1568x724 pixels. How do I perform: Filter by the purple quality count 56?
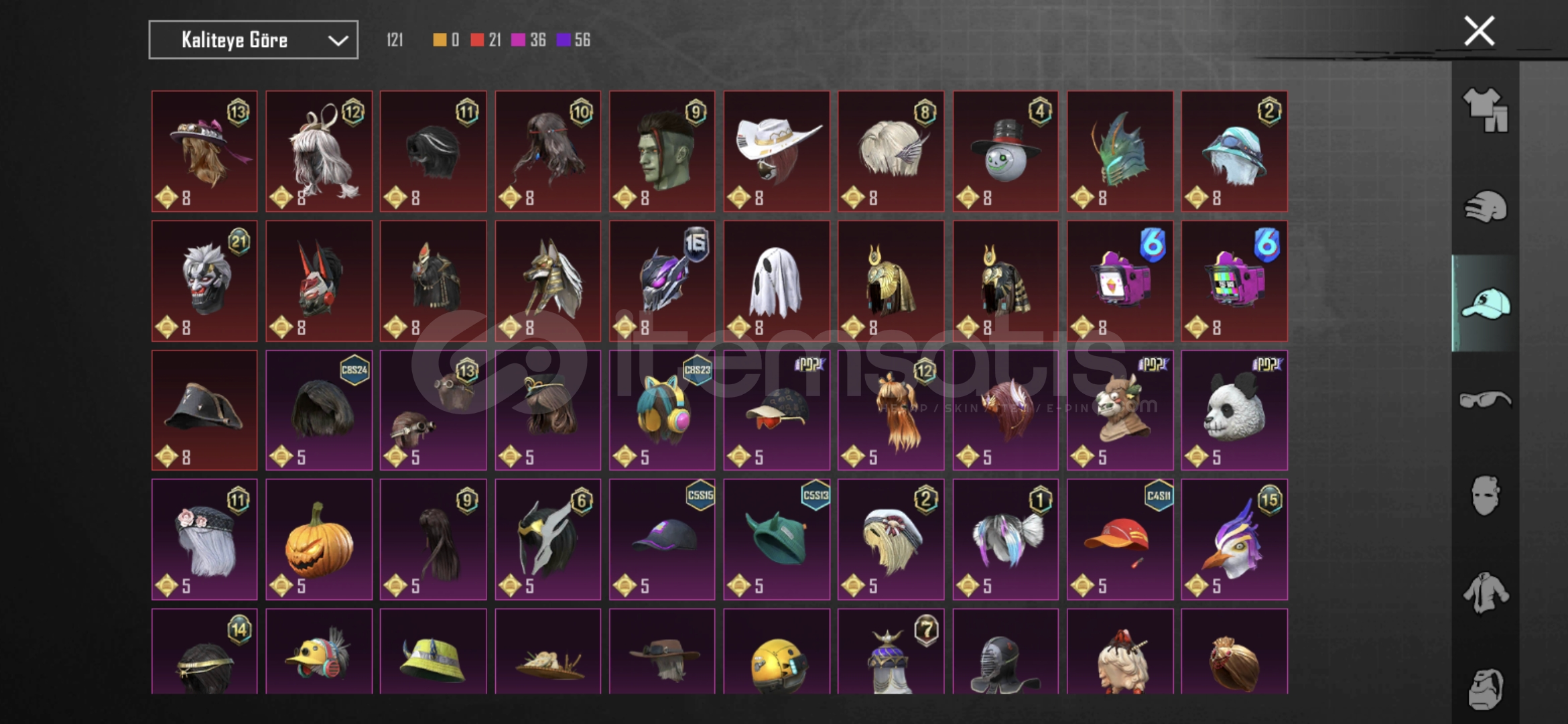[574, 40]
